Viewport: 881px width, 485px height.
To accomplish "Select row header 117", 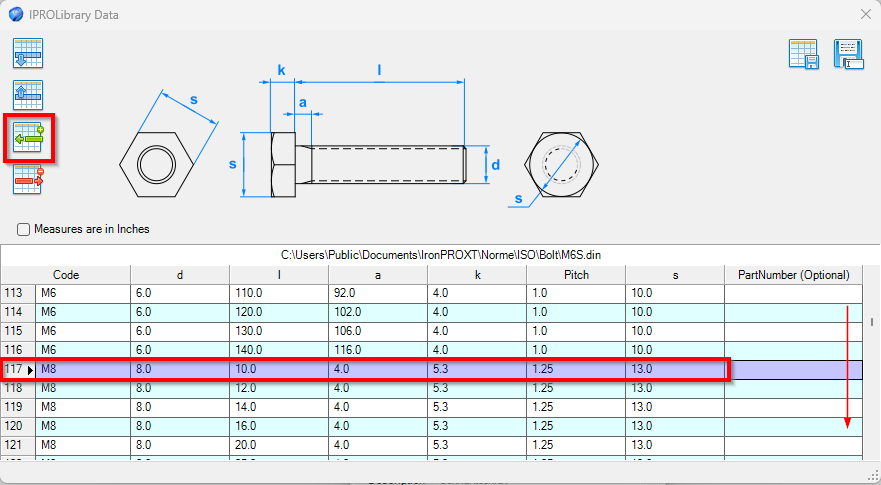I will pos(18,370).
